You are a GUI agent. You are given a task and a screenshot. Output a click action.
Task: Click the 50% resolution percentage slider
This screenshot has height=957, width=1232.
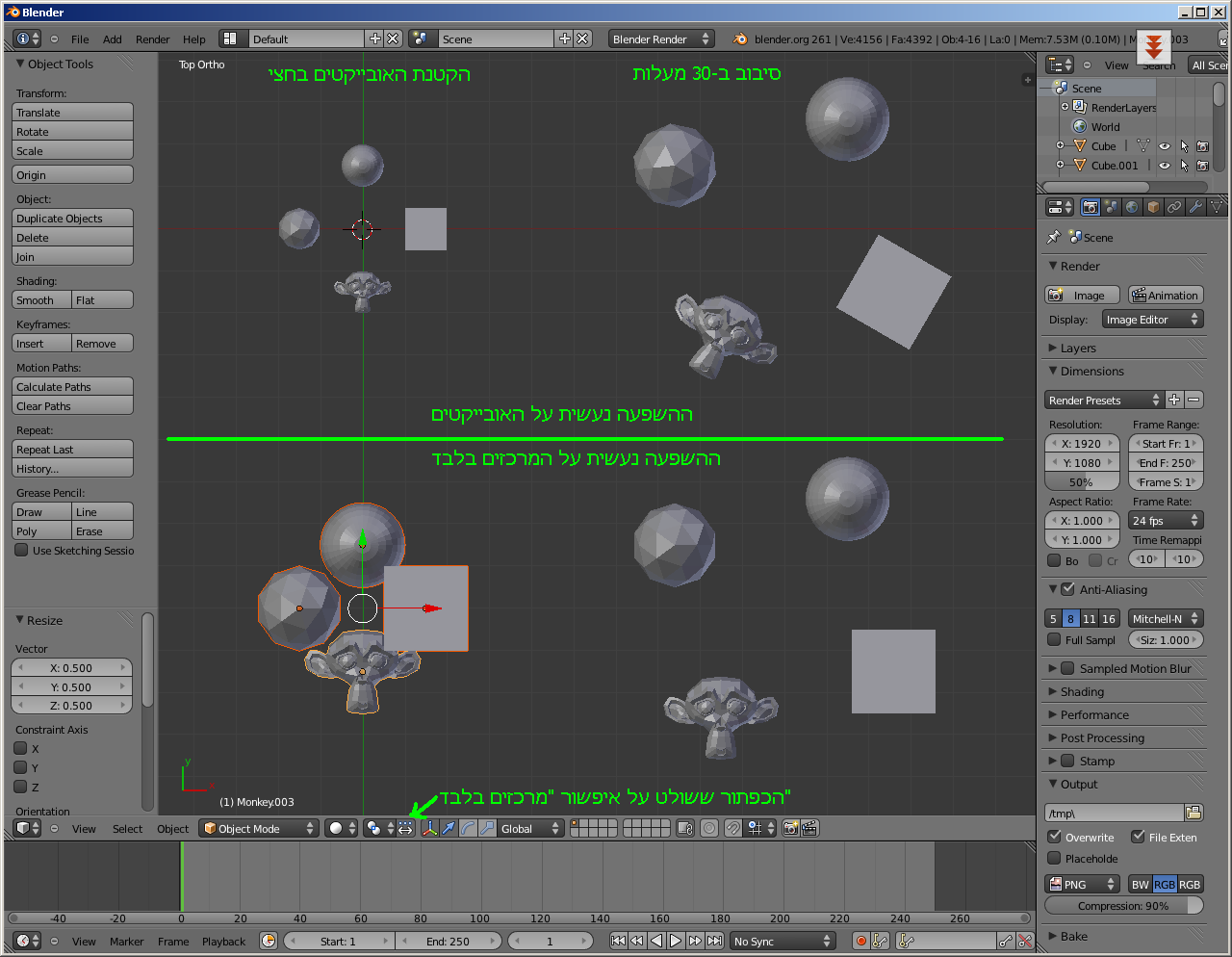(1082, 482)
